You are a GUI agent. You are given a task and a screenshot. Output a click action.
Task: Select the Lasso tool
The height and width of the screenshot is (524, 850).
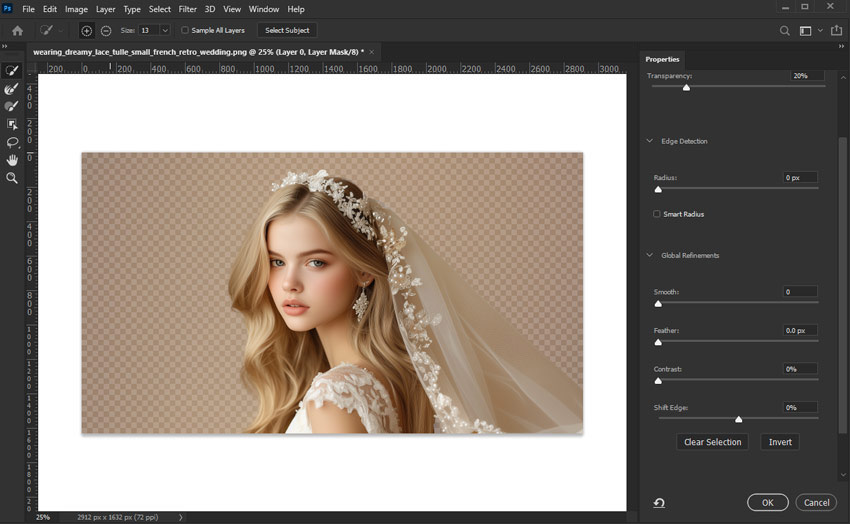[12, 142]
